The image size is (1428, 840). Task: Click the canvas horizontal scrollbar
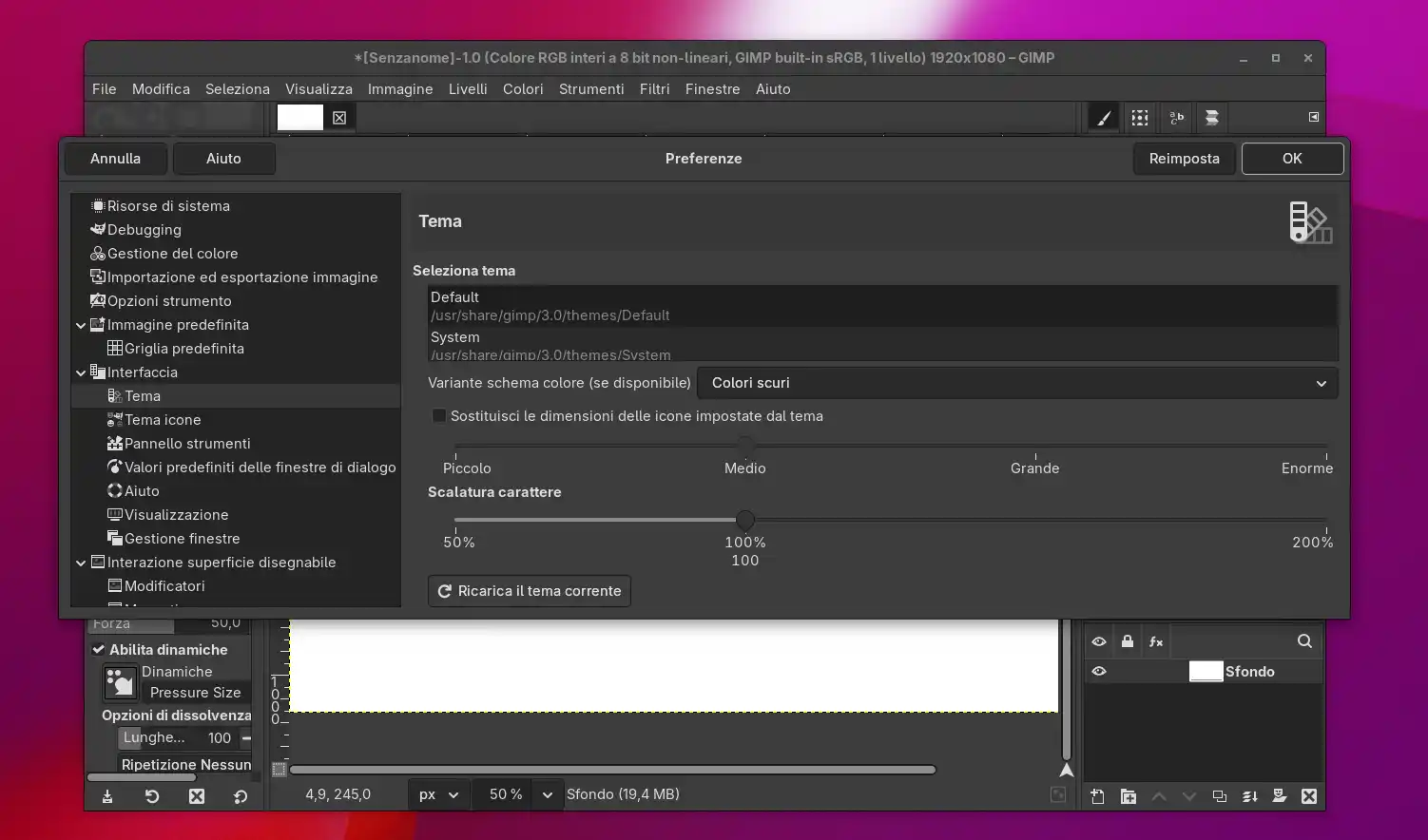point(613,770)
